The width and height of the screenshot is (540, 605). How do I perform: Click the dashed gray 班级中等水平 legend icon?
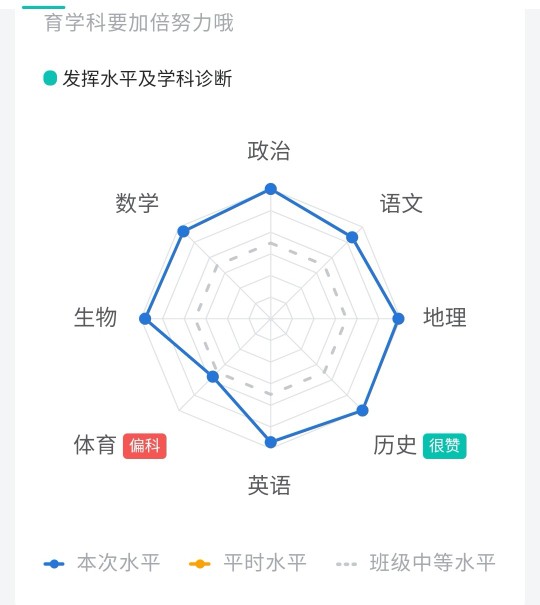click(x=346, y=564)
